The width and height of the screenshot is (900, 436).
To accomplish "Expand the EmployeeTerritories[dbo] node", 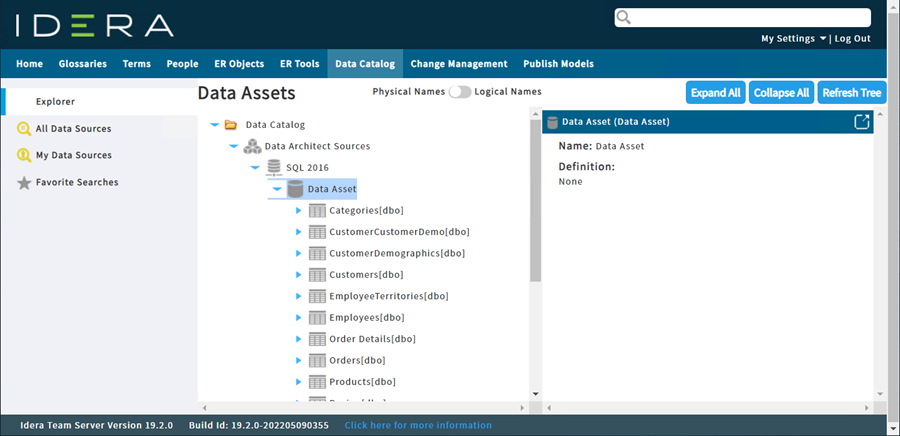I will [x=298, y=296].
